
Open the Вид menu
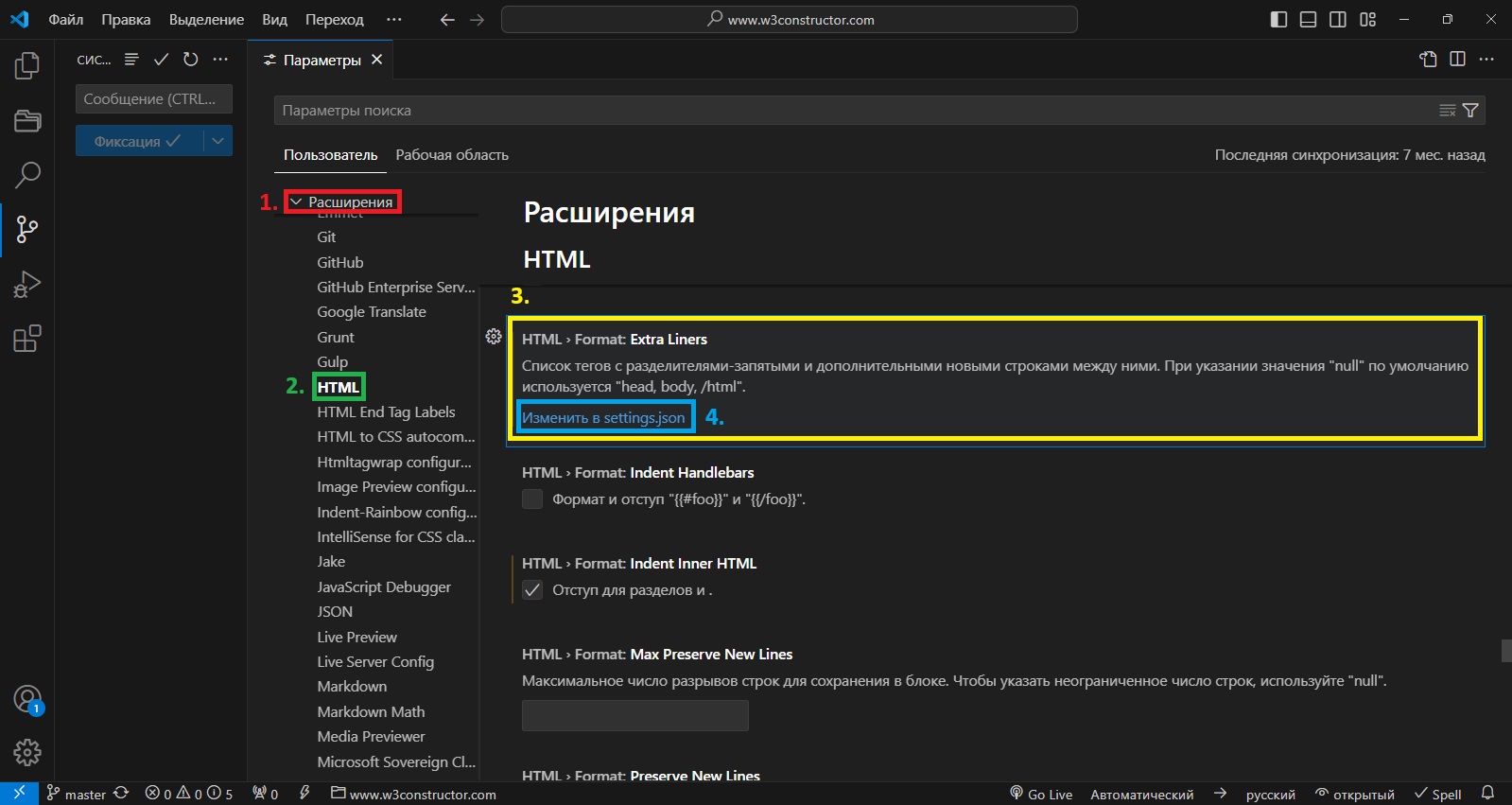[274, 20]
